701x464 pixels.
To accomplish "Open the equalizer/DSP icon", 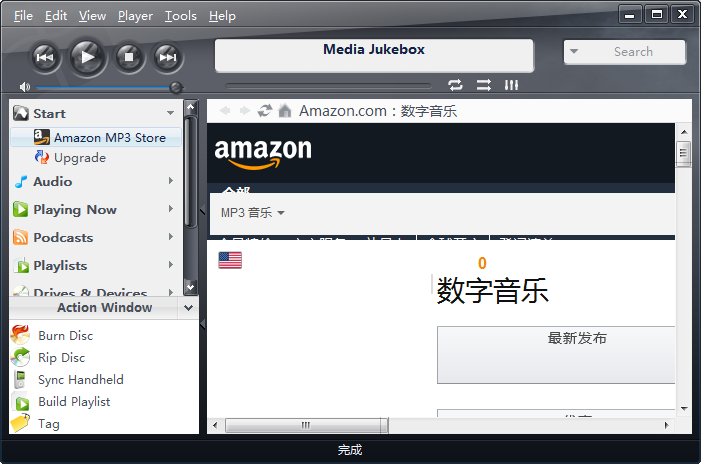I will pyautogui.click(x=511, y=85).
